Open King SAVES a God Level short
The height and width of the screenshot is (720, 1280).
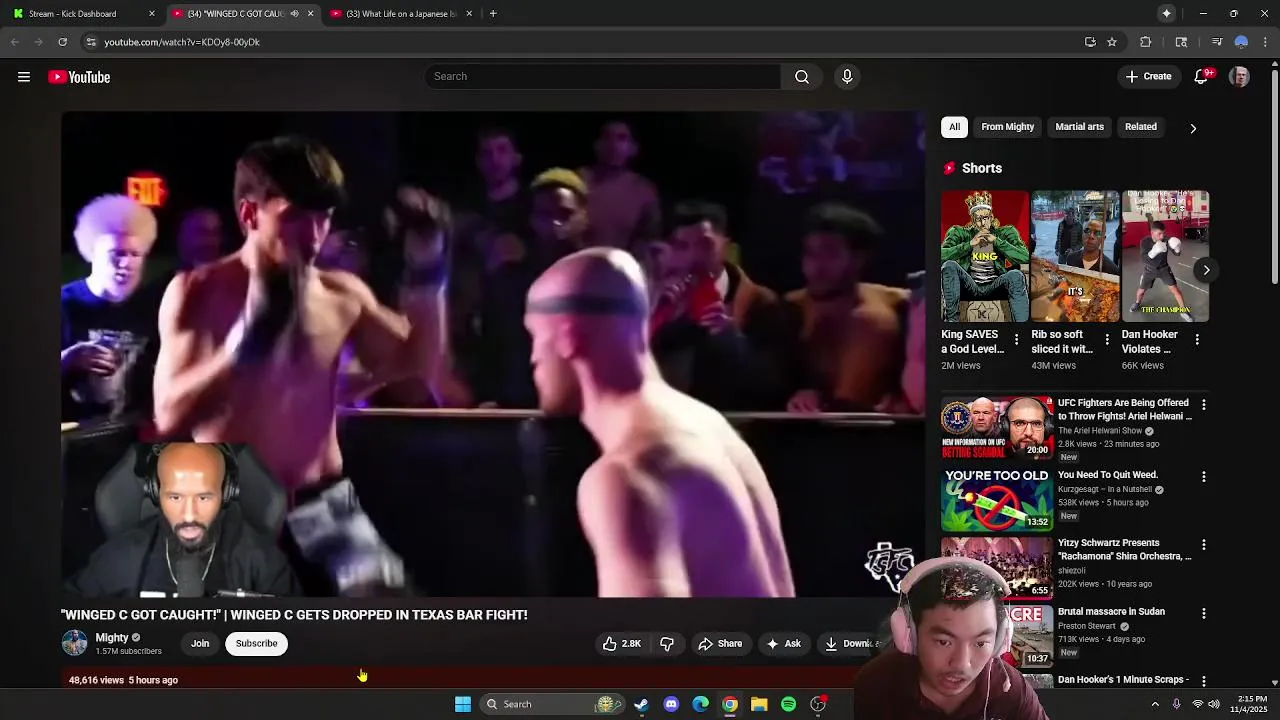tap(985, 256)
